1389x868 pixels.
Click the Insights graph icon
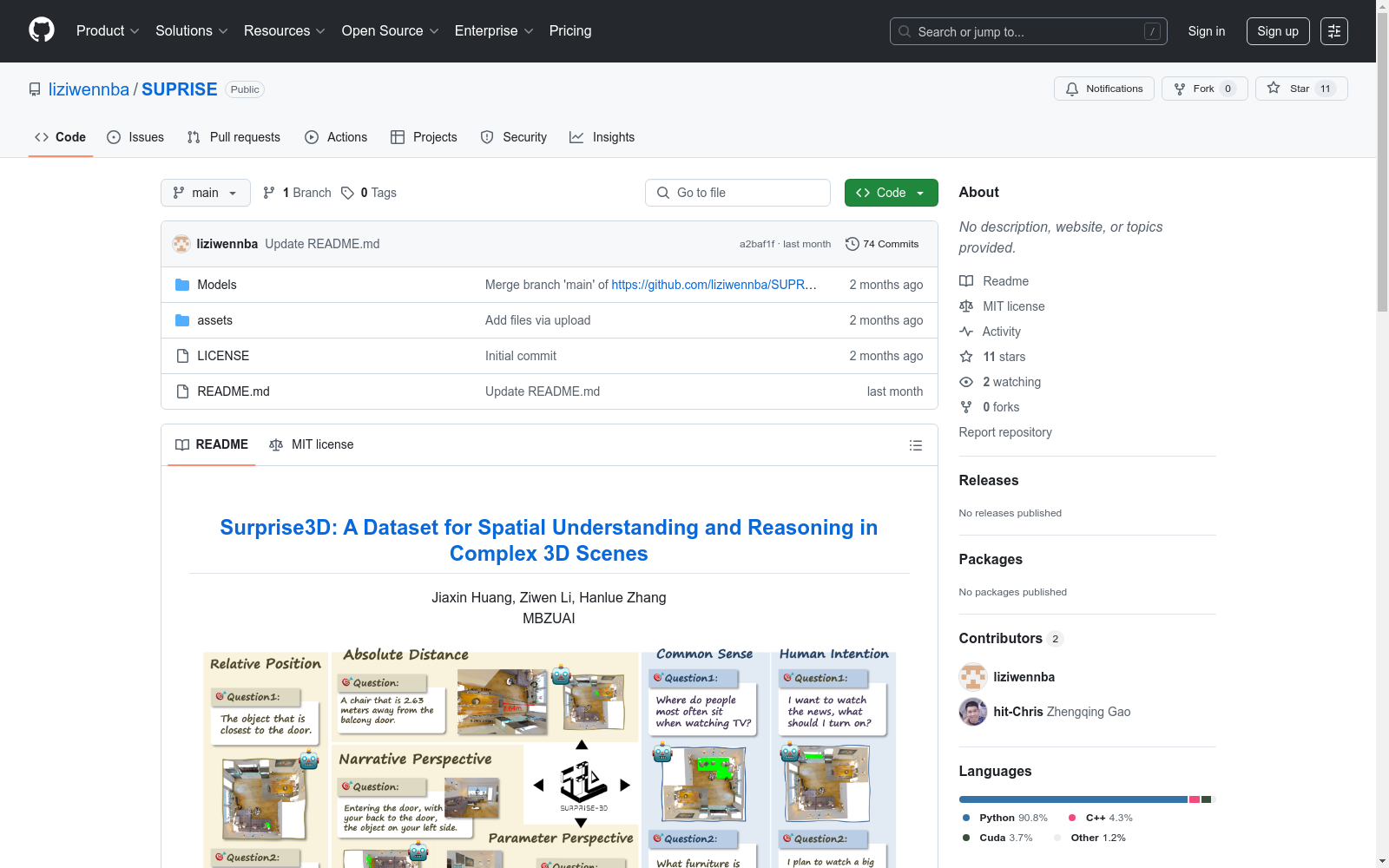[x=576, y=137]
